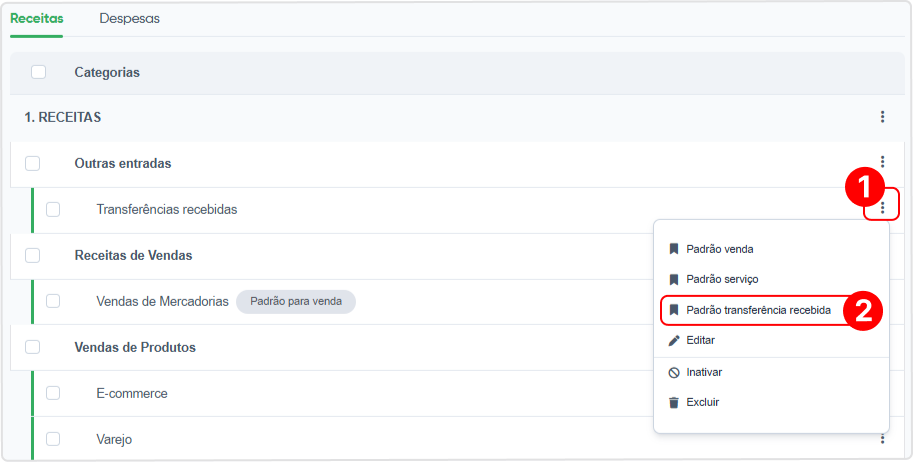Click the Inativar prohibition circle icon
The width and height of the screenshot is (913, 462).
tap(674, 372)
